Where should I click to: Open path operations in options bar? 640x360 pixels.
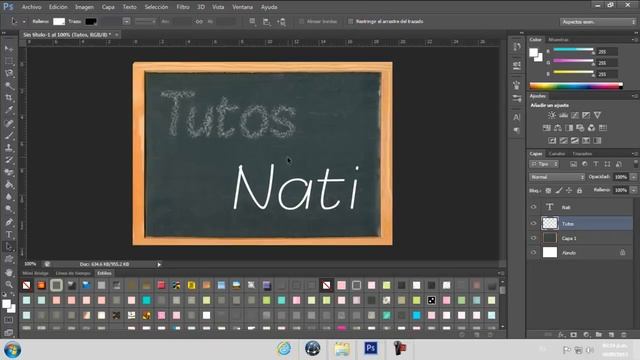click(x=253, y=22)
